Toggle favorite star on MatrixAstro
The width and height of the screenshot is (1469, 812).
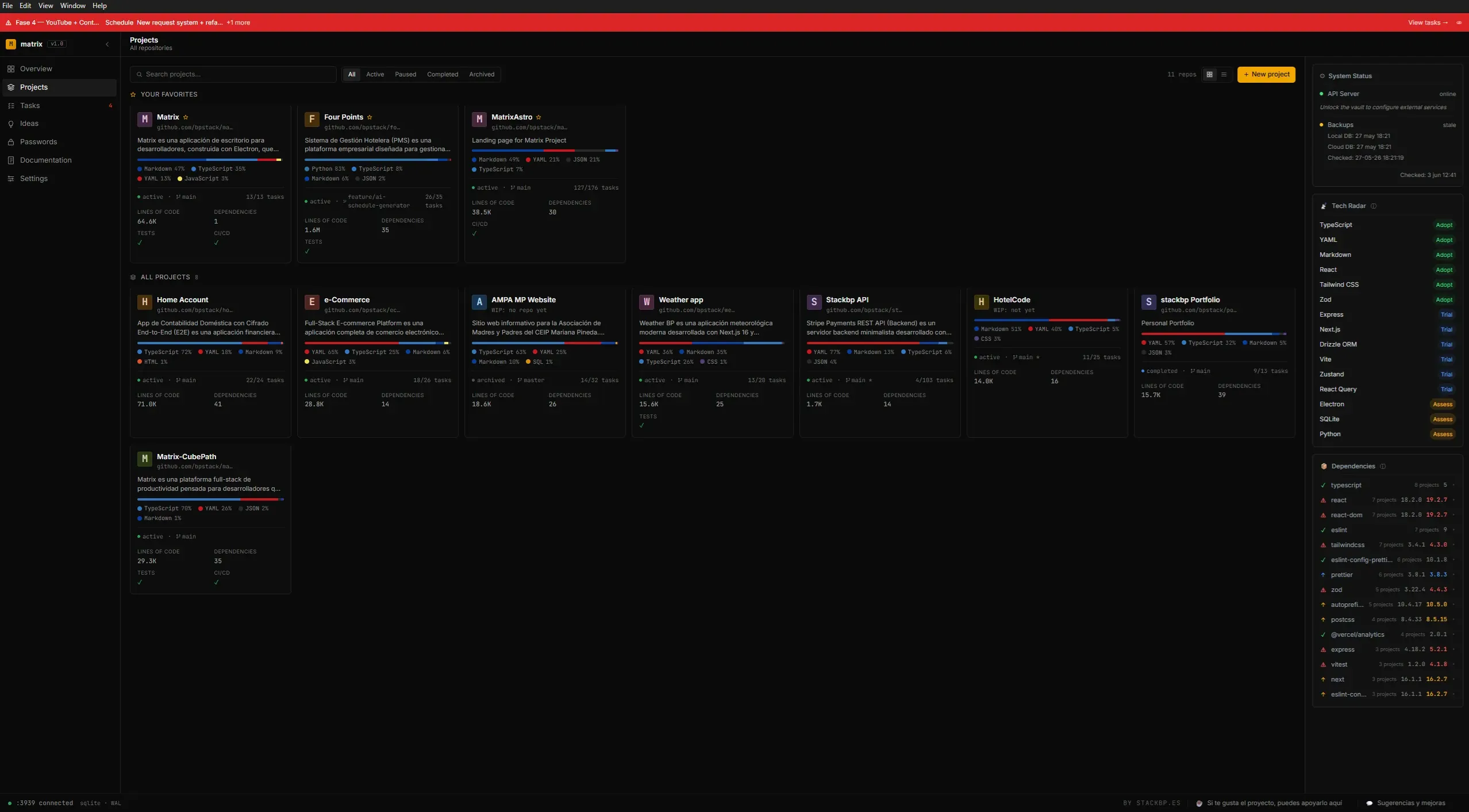coord(539,117)
